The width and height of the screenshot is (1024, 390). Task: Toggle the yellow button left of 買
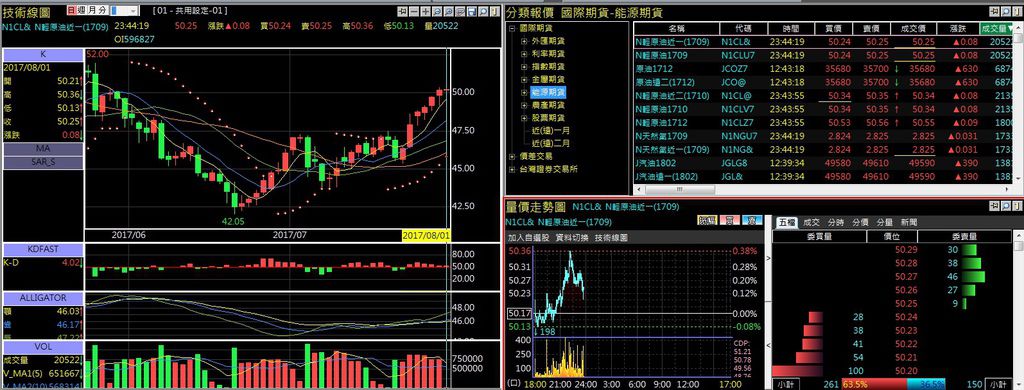click(x=707, y=220)
